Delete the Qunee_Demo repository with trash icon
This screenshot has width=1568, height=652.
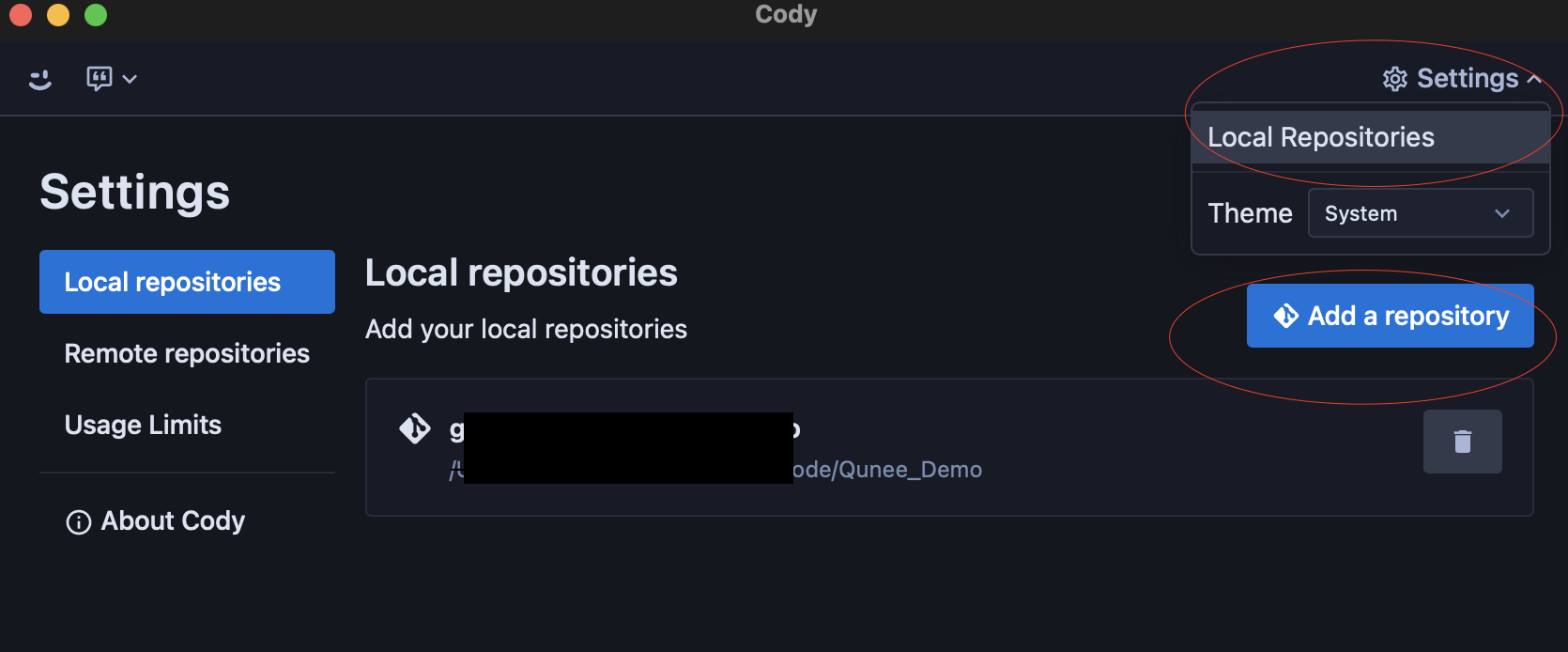coord(1462,442)
